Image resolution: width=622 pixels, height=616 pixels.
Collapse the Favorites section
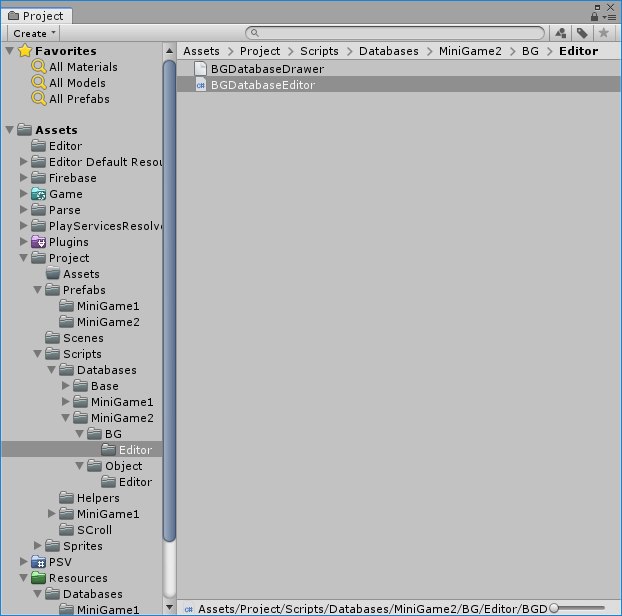10,51
